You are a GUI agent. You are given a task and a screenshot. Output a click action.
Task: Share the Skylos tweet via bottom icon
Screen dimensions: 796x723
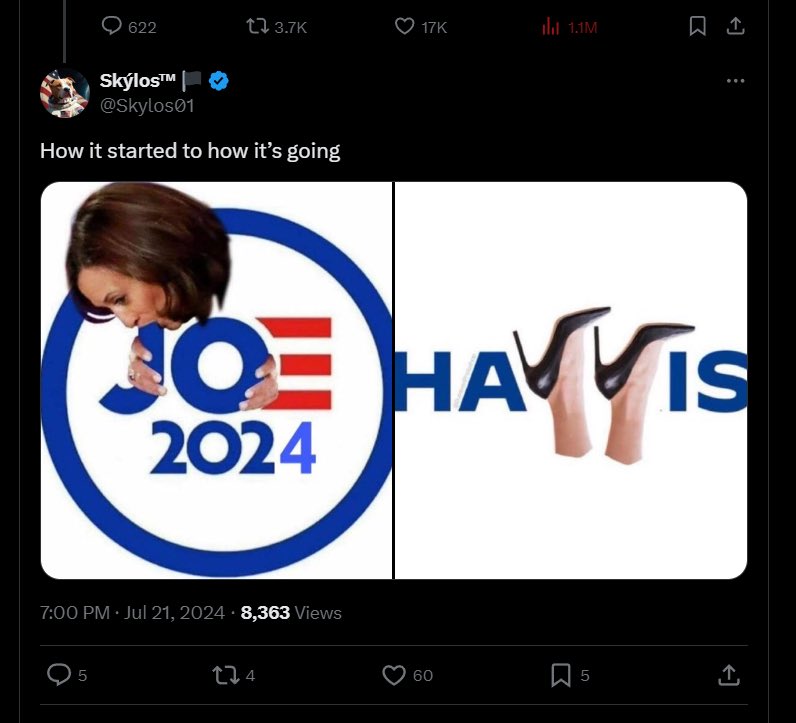coord(728,675)
